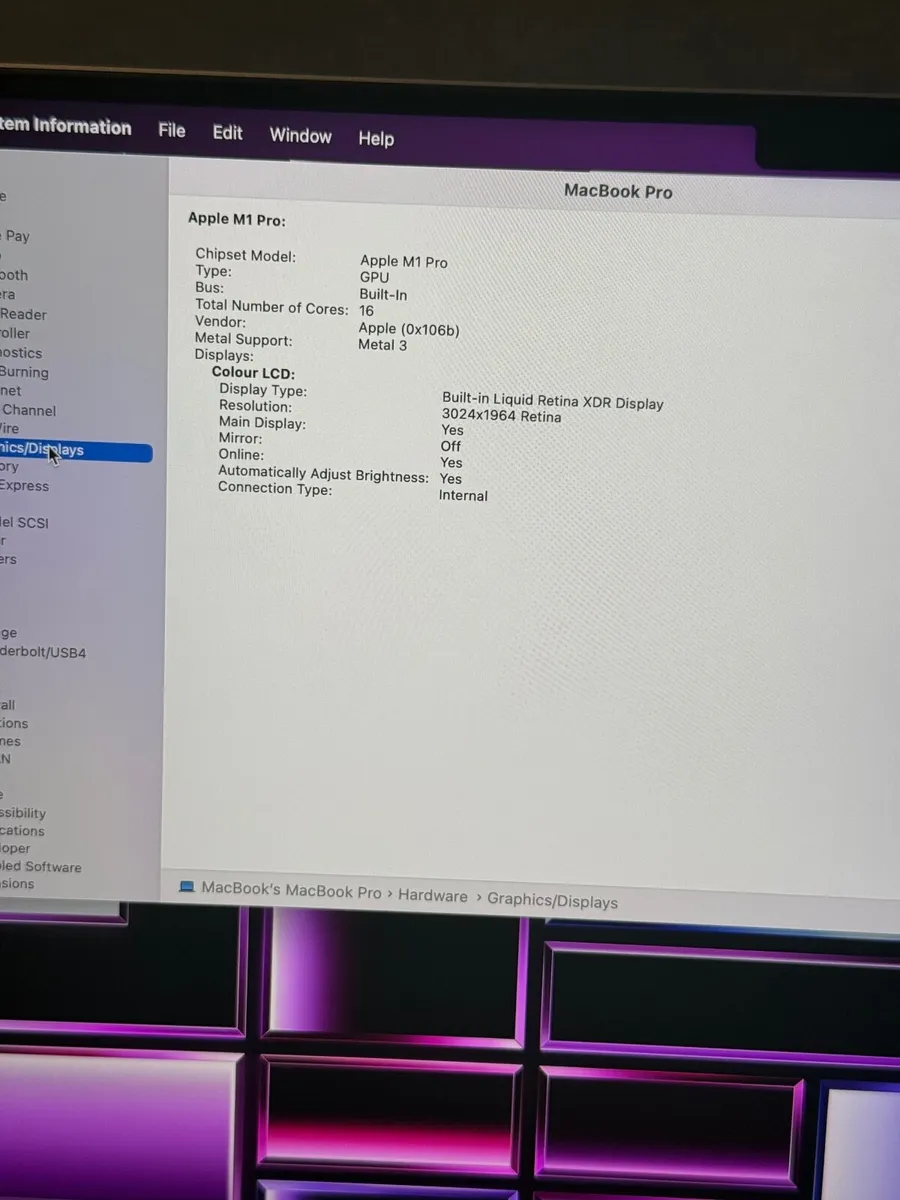Select the Disc Burning sidebar item
Viewport: 900px width, 1200px height.
24,372
